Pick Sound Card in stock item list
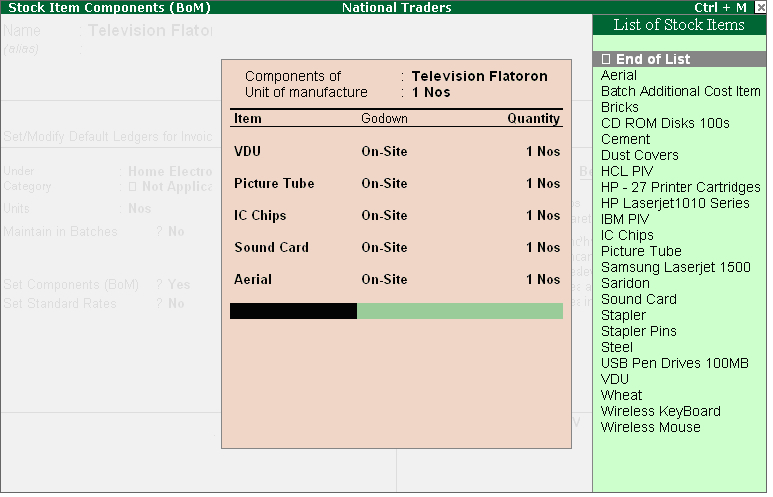The image size is (773, 497). coord(638,299)
